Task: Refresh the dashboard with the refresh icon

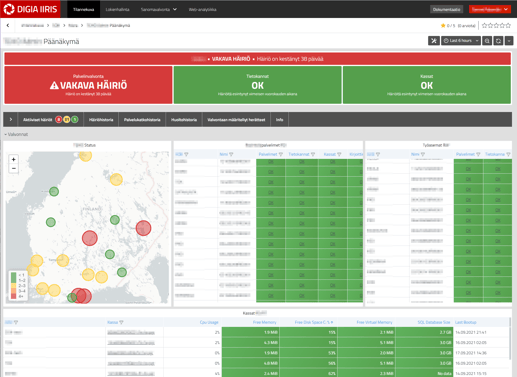Action: pyautogui.click(x=498, y=41)
